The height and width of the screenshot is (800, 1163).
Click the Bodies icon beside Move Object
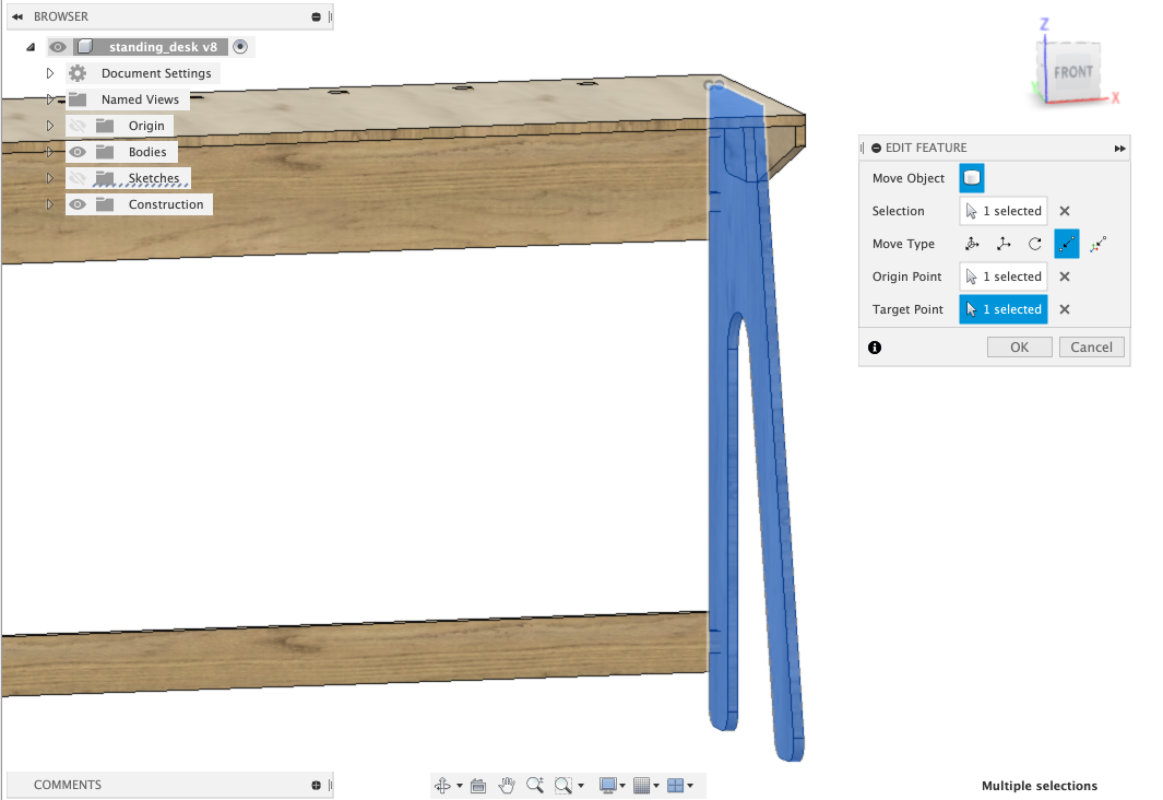point(972,178)
